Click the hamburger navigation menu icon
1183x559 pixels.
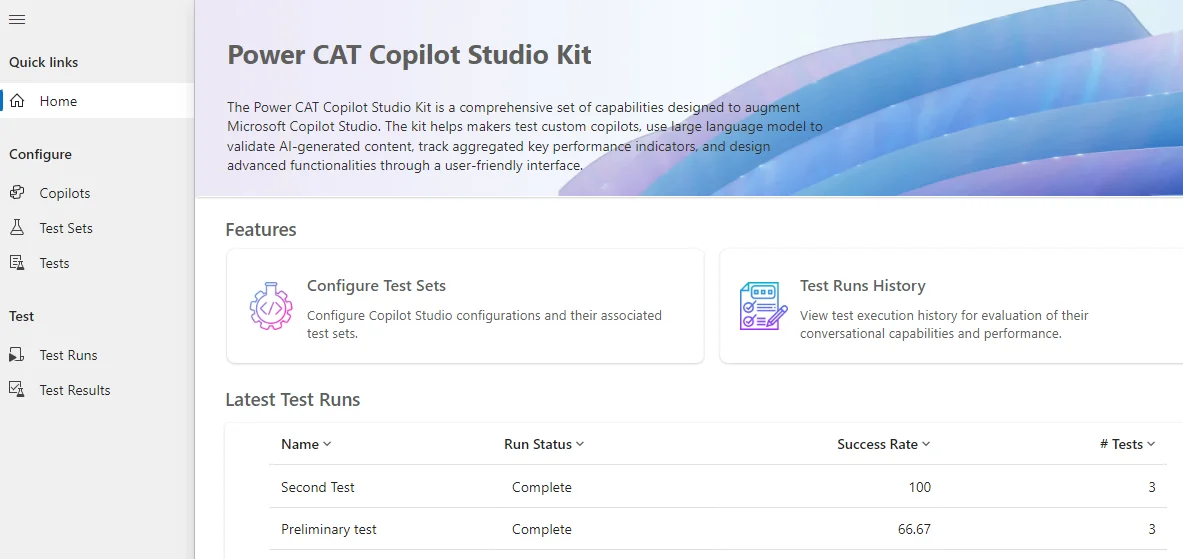pos(17,20)
